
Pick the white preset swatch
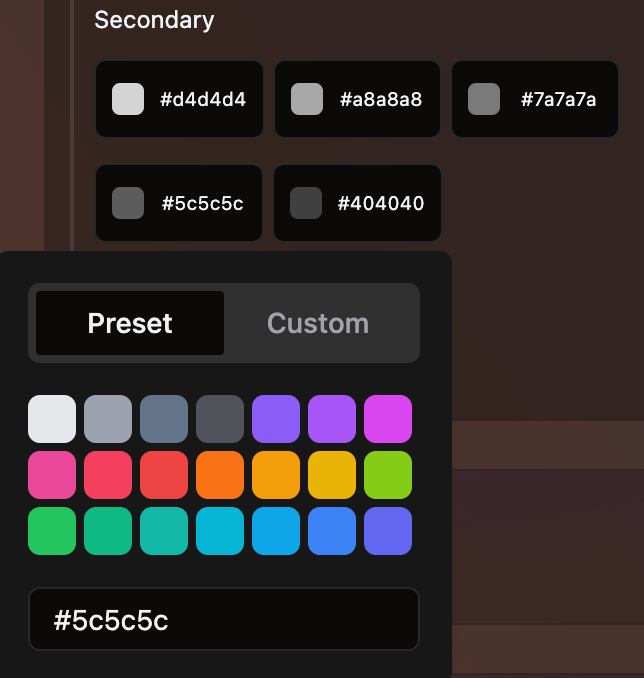tap(52, 419)
